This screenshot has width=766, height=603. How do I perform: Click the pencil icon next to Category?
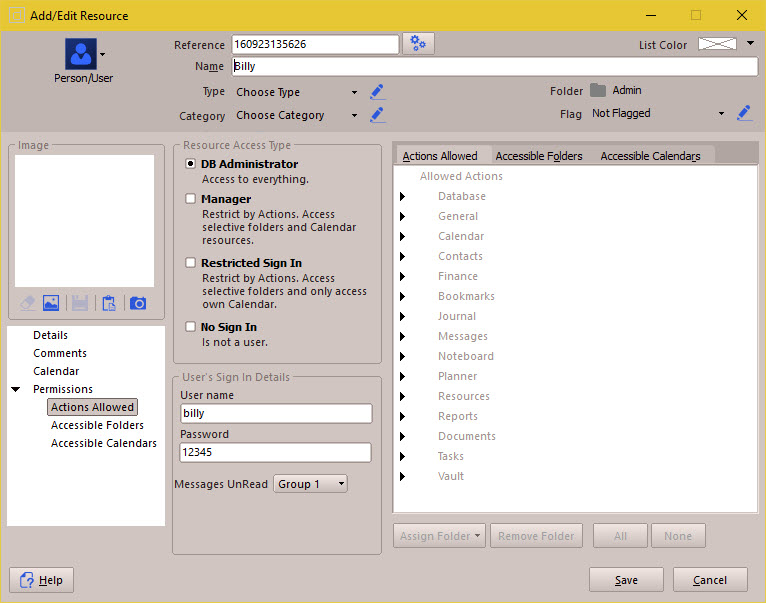377,115
